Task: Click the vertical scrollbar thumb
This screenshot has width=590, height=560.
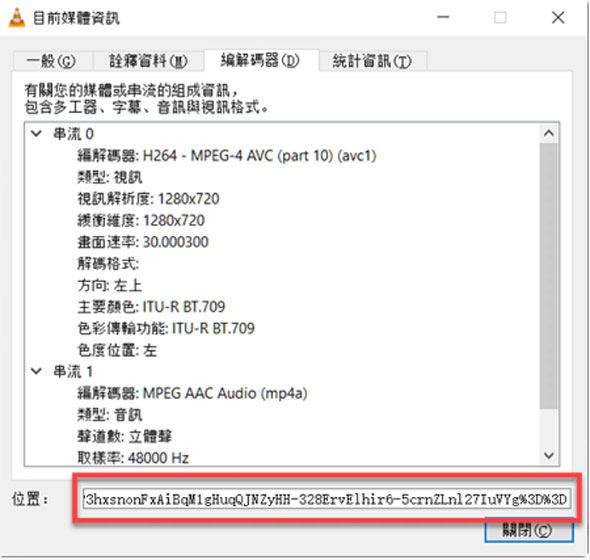Action: coord(549,276)
